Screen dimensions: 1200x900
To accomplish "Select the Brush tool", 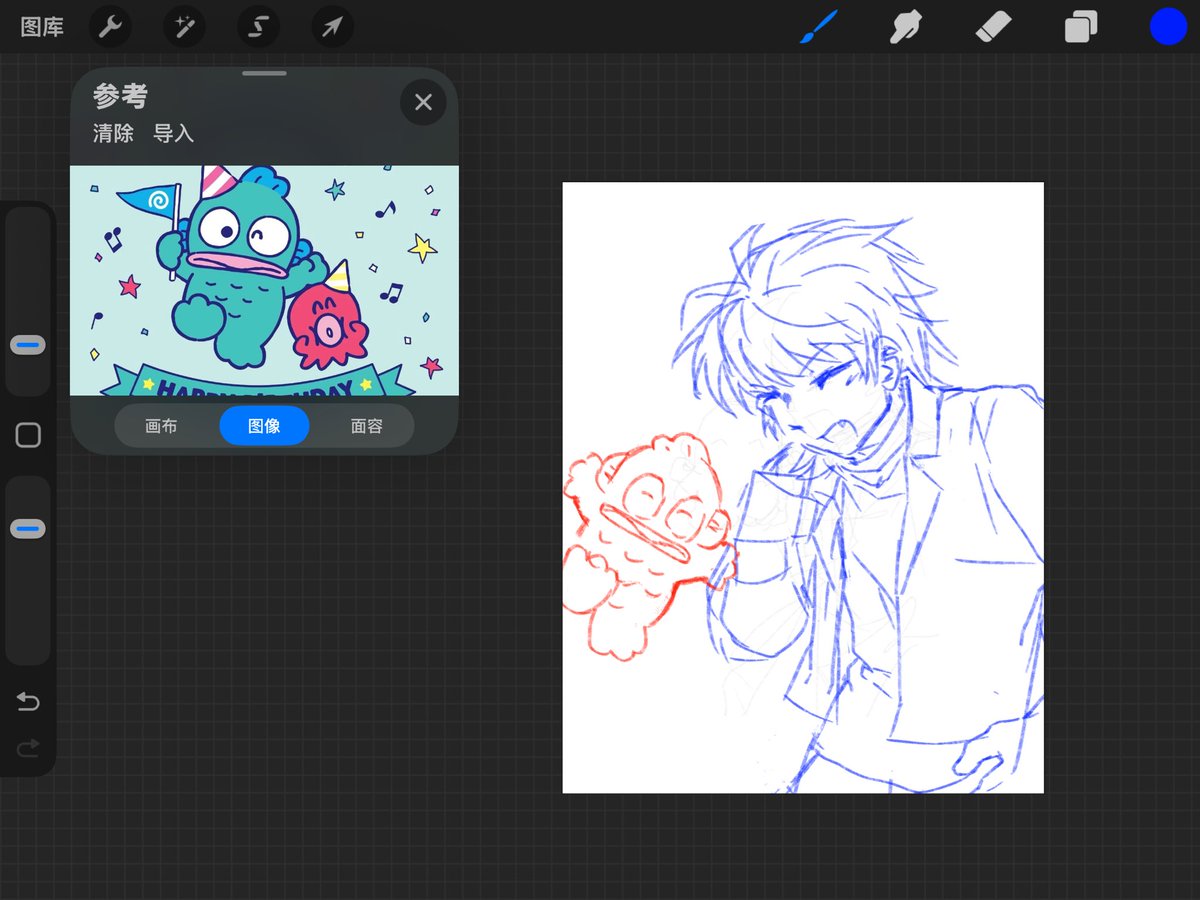I will pyautogui.click(x=818, y=27).
